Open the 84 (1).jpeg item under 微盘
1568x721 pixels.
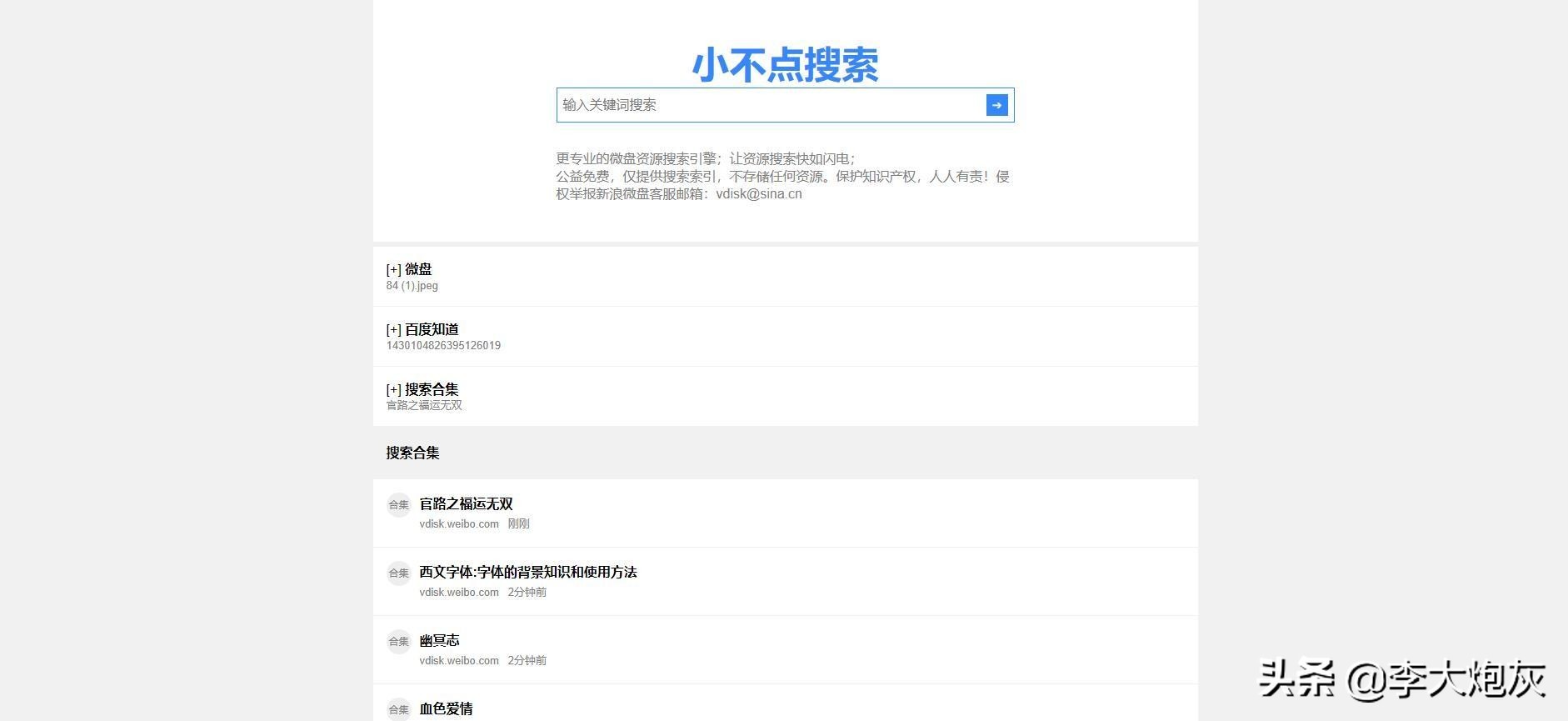(412, 286)
